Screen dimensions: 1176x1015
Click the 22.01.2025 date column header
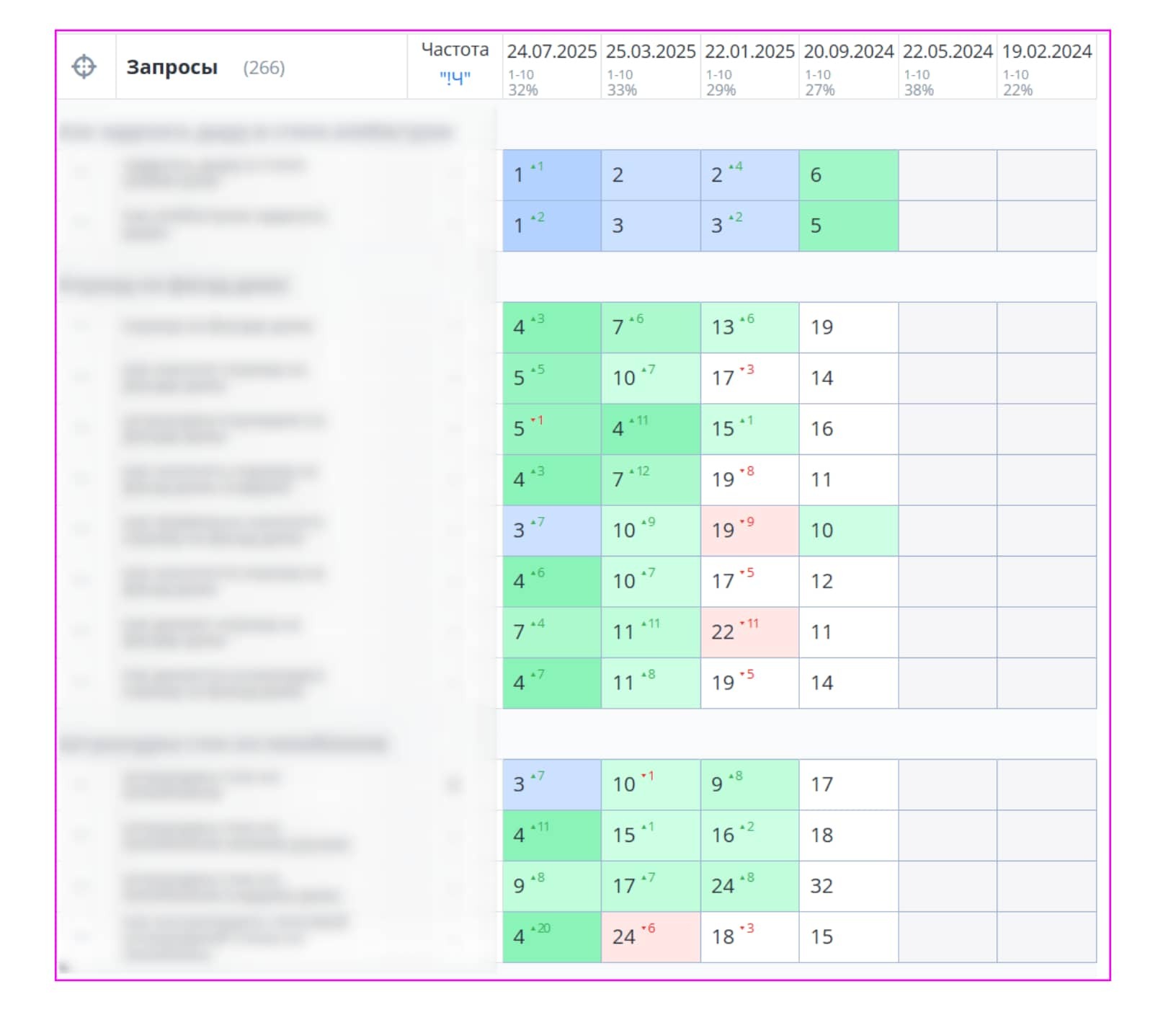pos(749,52)
